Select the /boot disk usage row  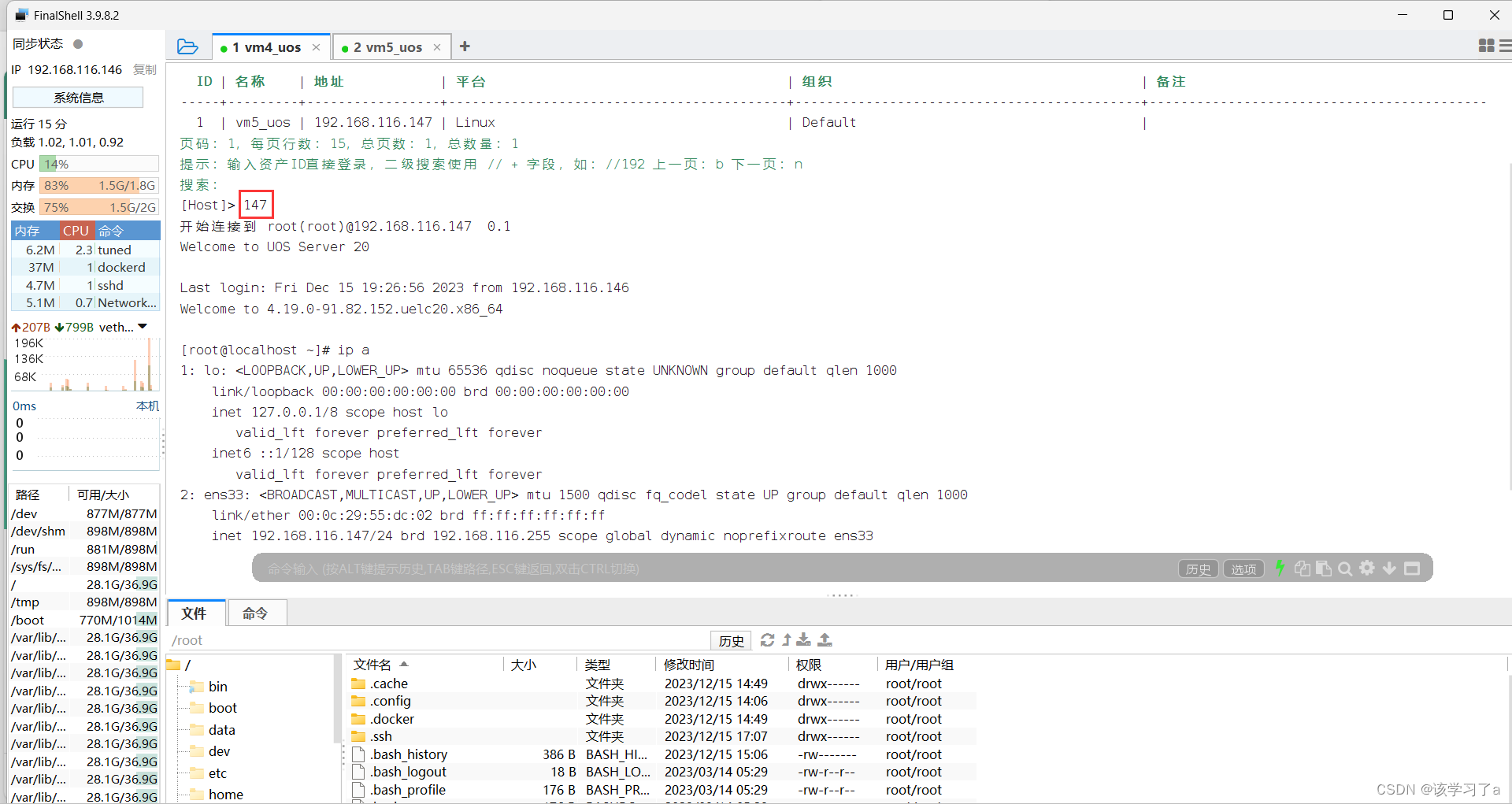(84, 620)
